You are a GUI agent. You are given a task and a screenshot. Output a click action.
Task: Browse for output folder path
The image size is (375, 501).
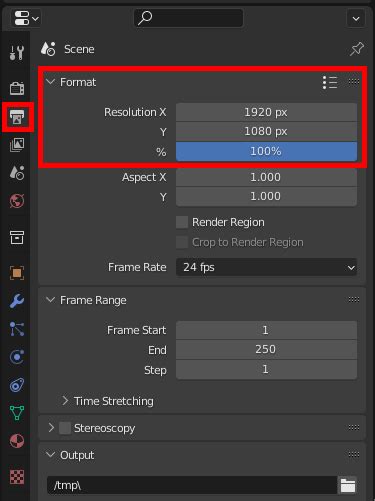[348, 485]
